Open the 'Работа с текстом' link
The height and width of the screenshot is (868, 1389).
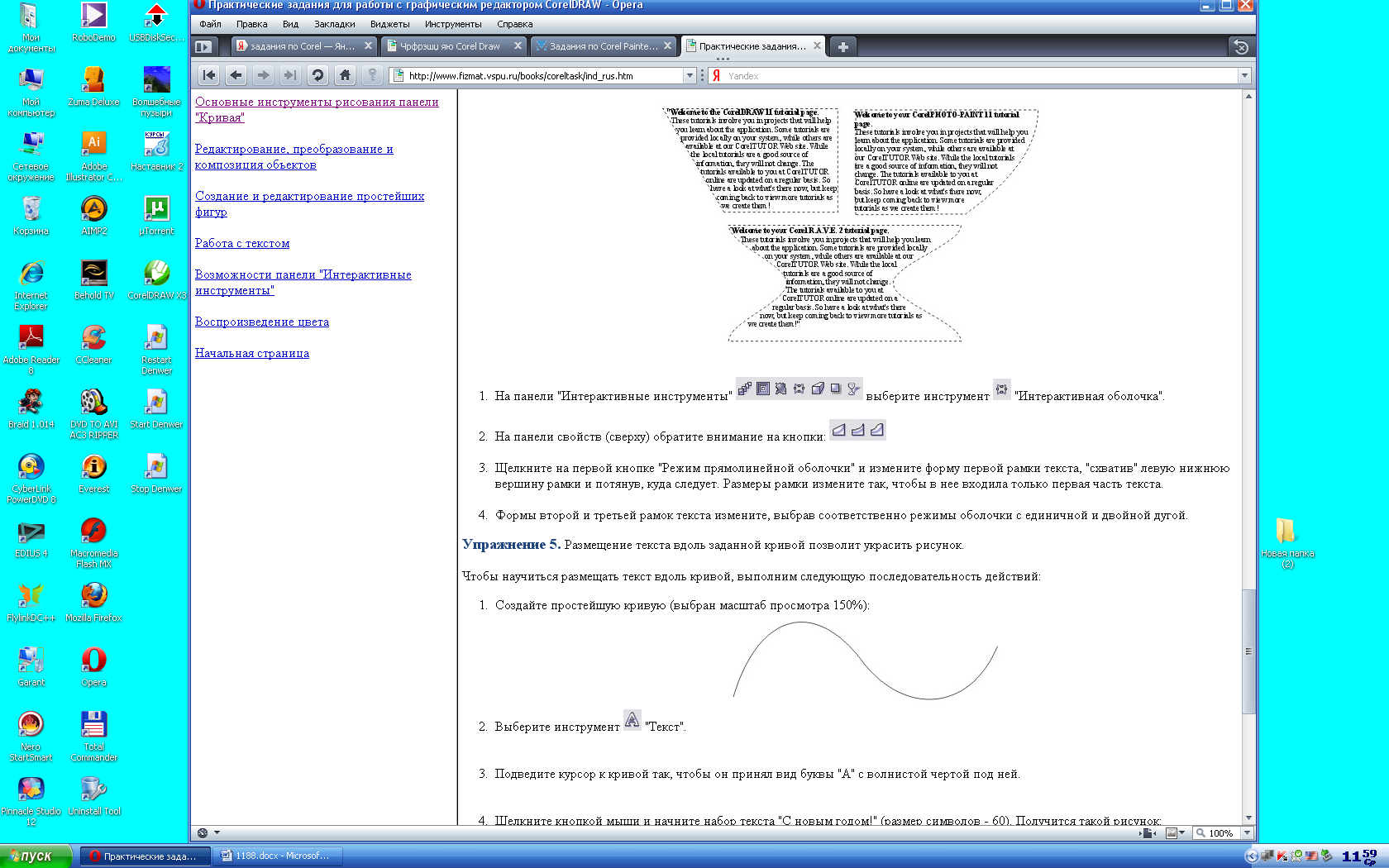point(242,243)
